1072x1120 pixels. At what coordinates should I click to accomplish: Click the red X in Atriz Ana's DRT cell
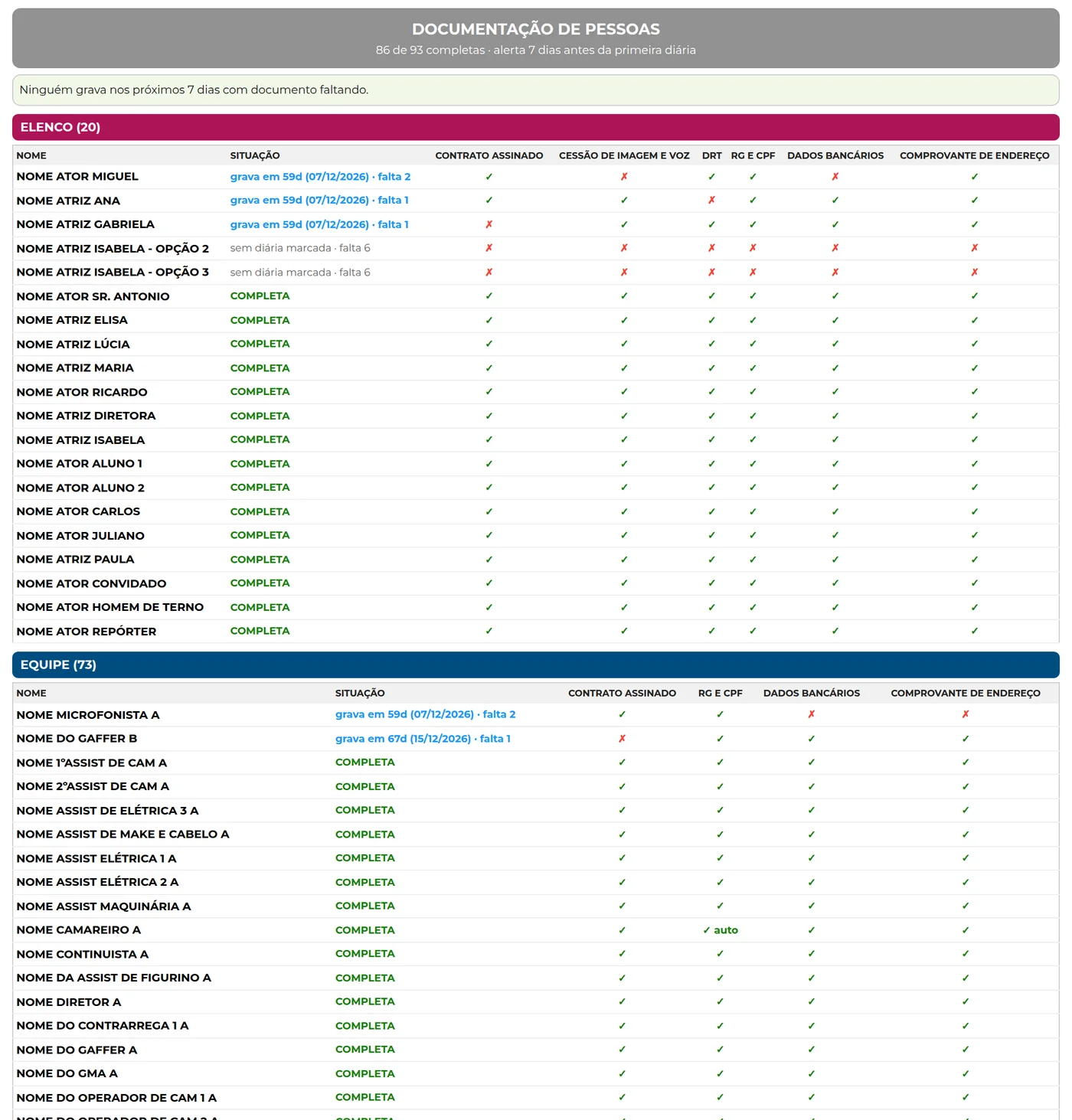click(x=712, y=201)
